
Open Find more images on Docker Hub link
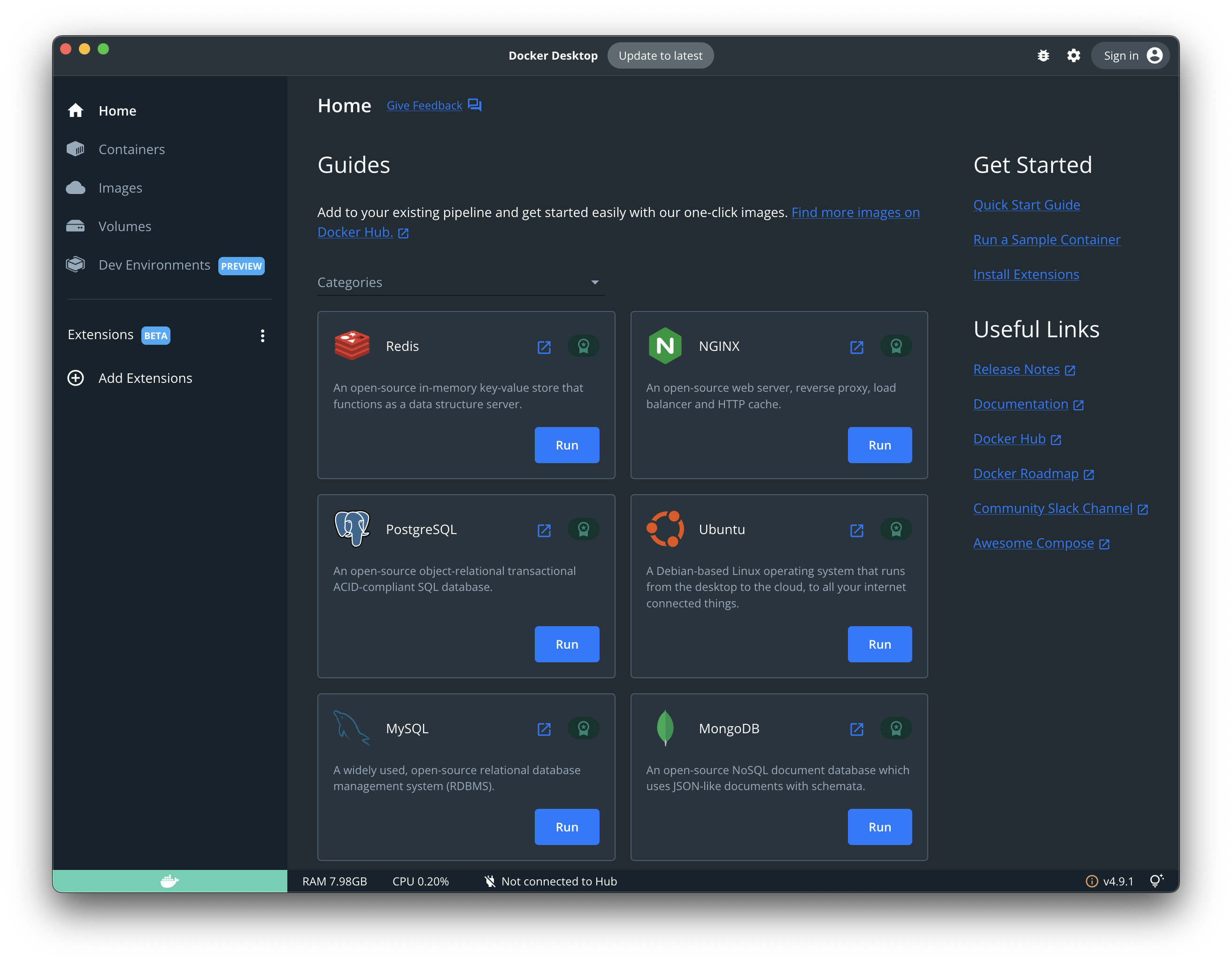click(855, 213)
